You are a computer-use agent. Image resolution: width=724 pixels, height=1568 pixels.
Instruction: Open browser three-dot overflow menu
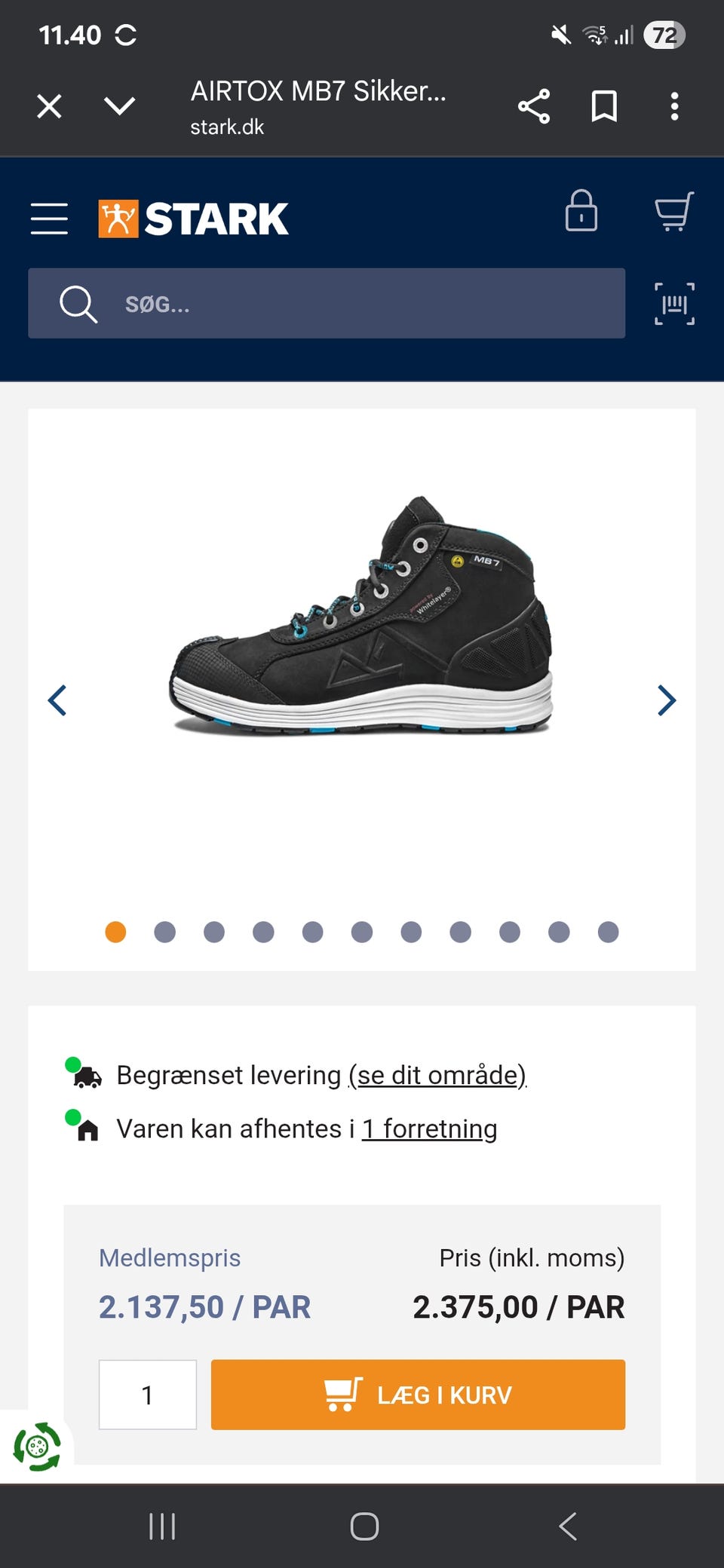point(674,106)
